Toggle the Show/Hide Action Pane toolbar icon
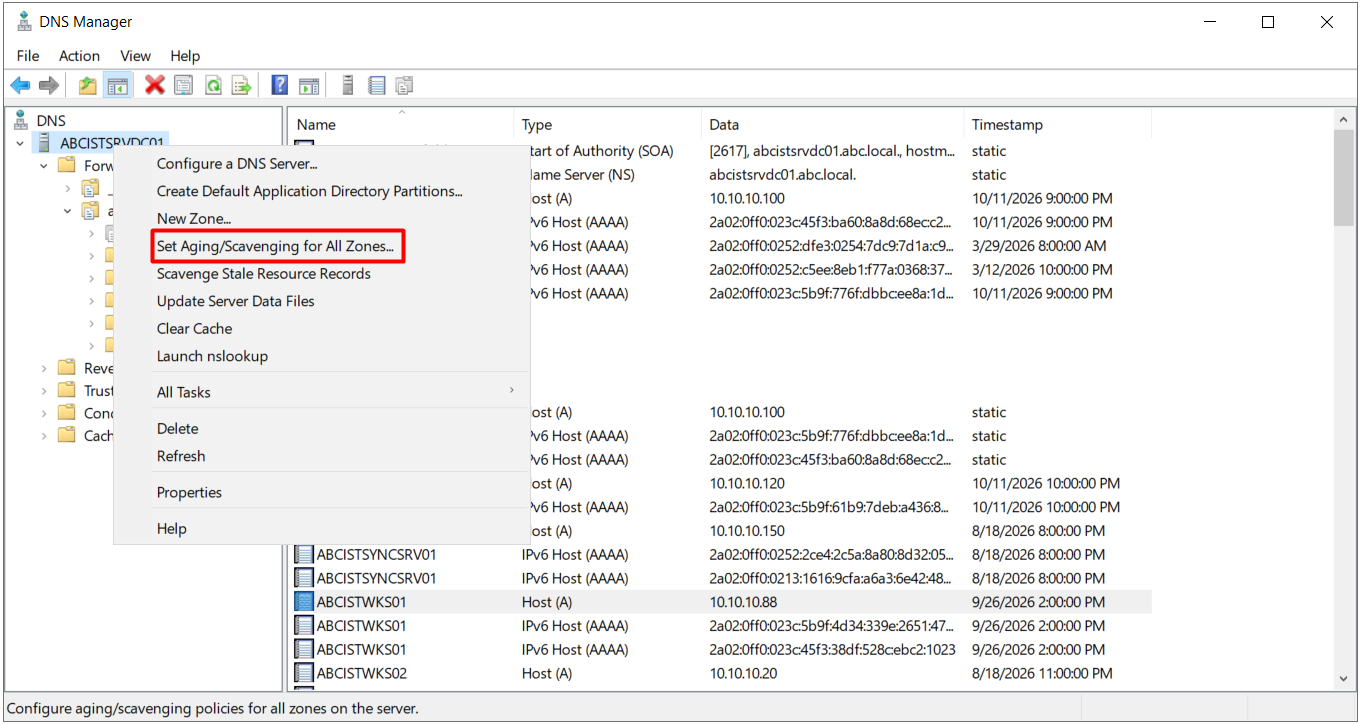The height and width of the screenshot is (724, 1360). pos(309,85)
